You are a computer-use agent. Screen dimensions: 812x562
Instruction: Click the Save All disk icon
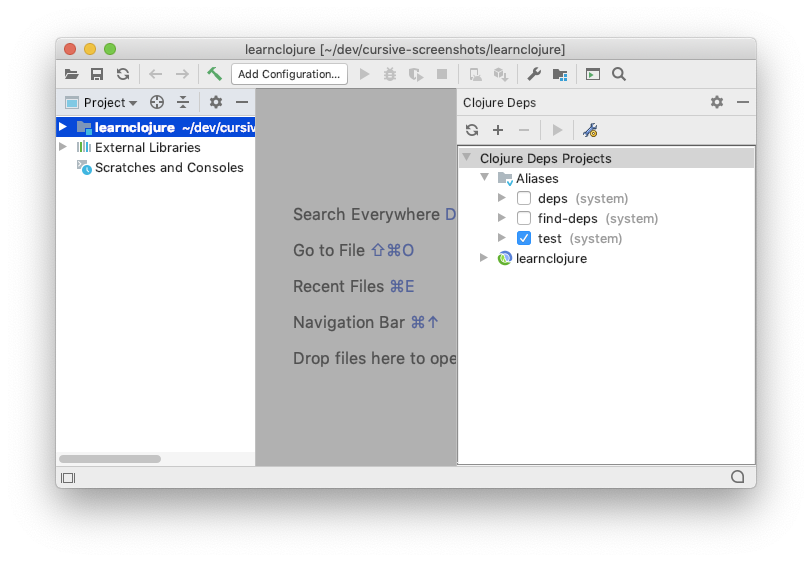pyautogui.click(x=97, y=74)
